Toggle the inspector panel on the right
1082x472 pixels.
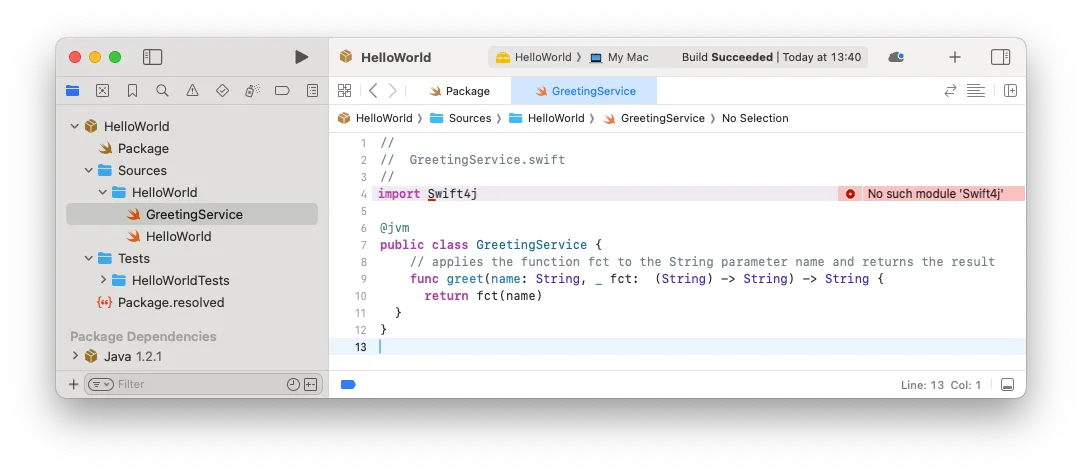tap(1000, 57)
